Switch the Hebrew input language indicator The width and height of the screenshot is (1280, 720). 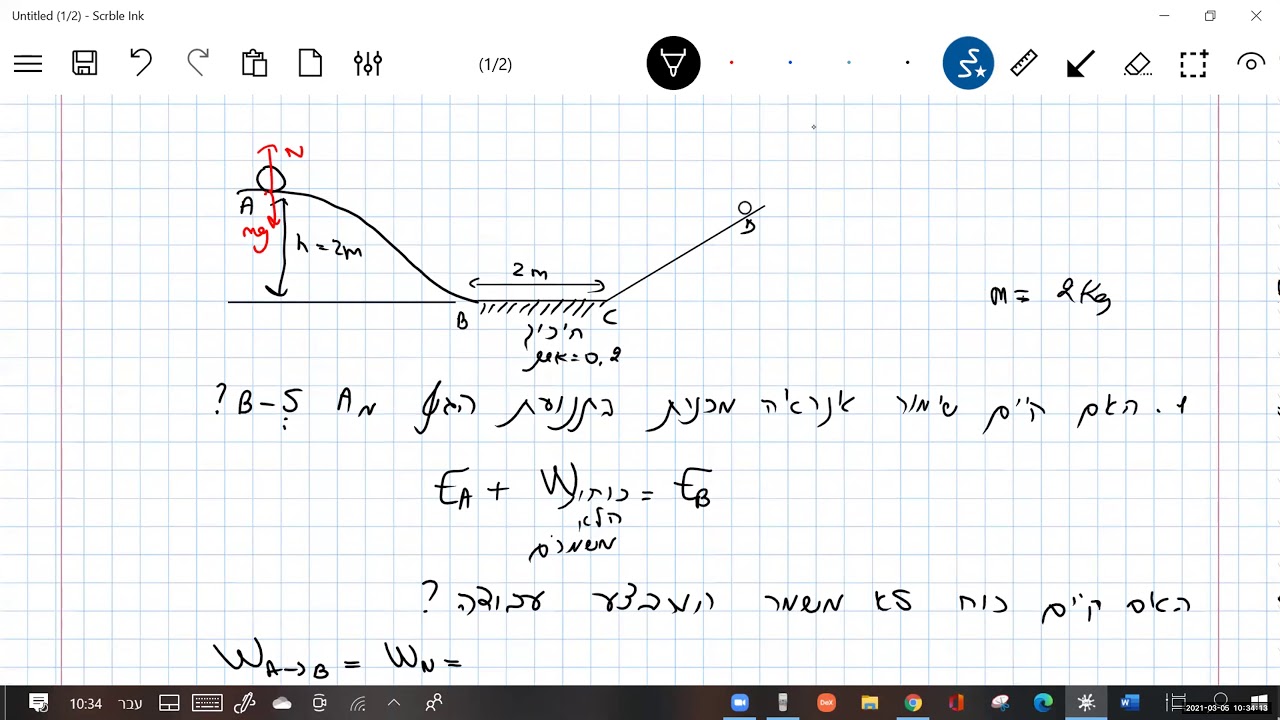pos(132,703)
